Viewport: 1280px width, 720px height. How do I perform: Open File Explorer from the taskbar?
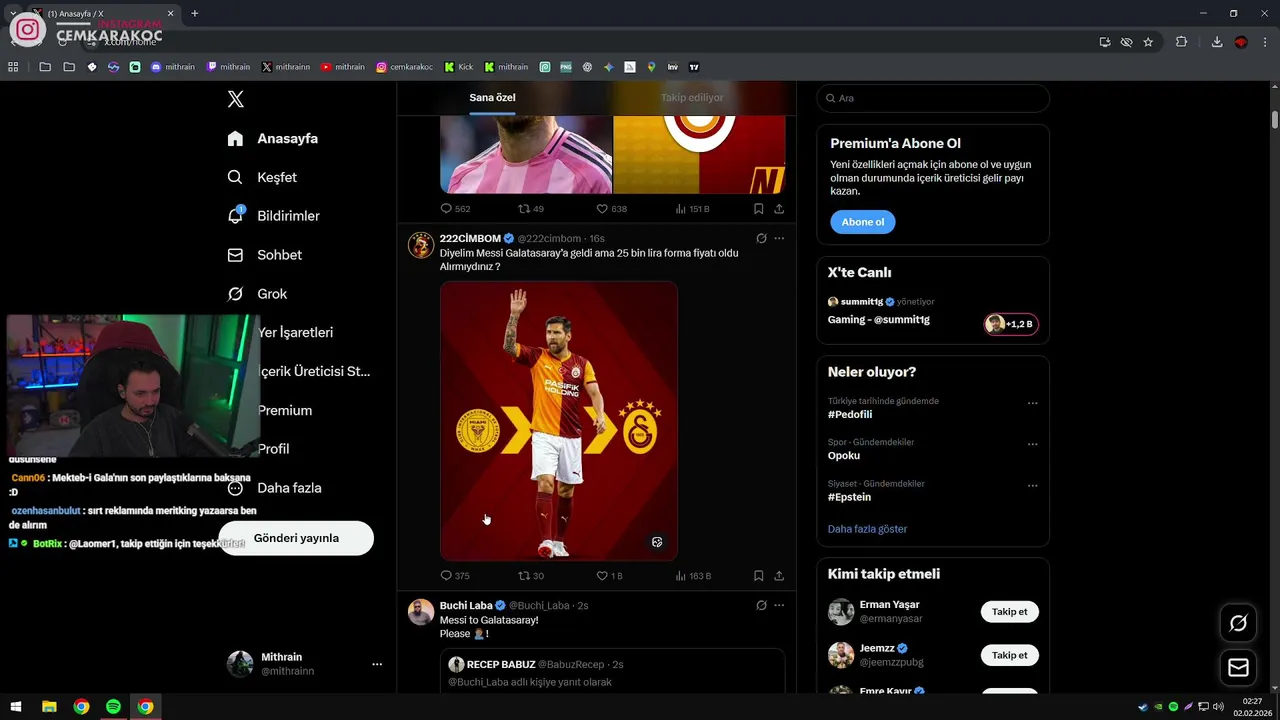point(49,707)
